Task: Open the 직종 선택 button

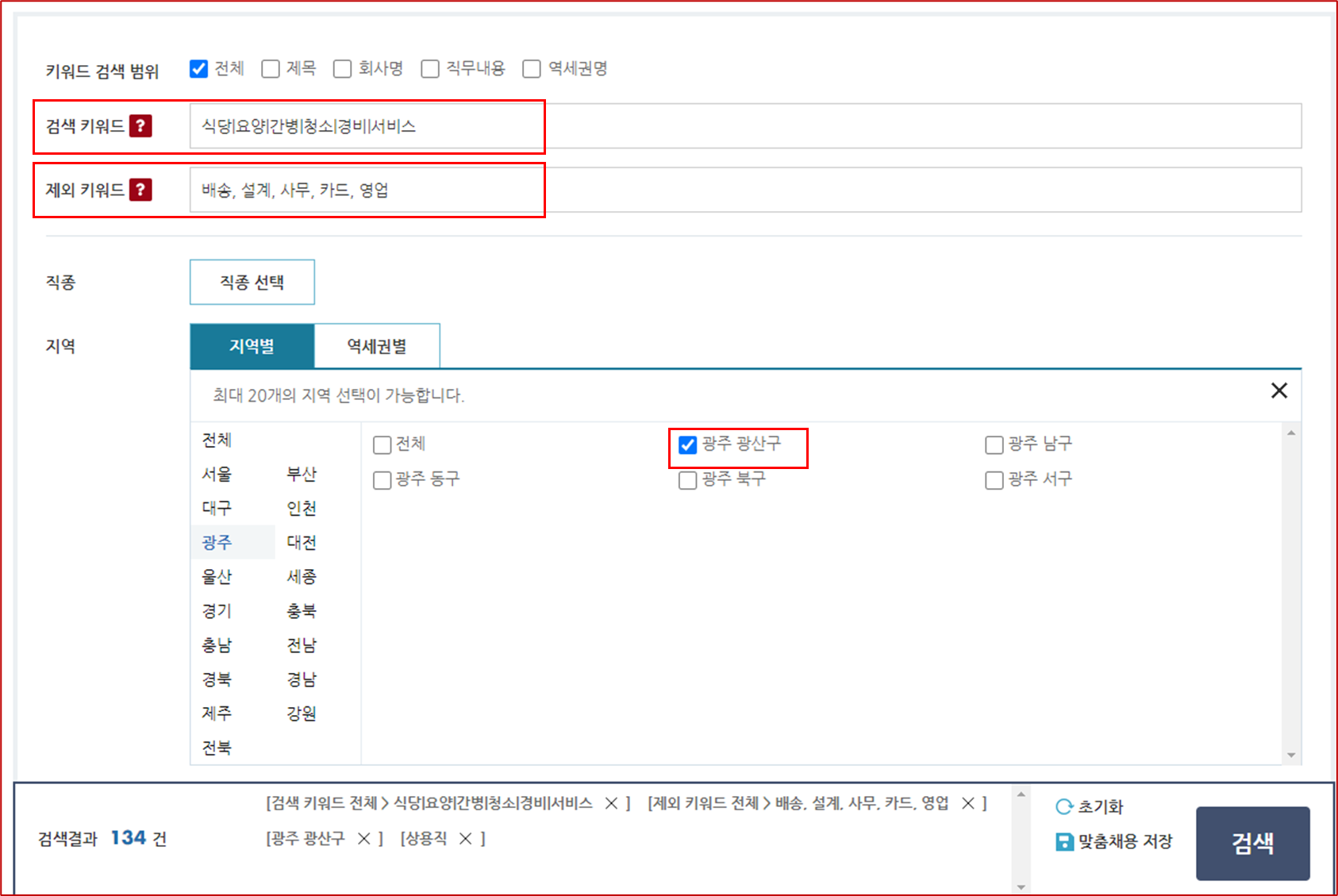Action: 252,282
